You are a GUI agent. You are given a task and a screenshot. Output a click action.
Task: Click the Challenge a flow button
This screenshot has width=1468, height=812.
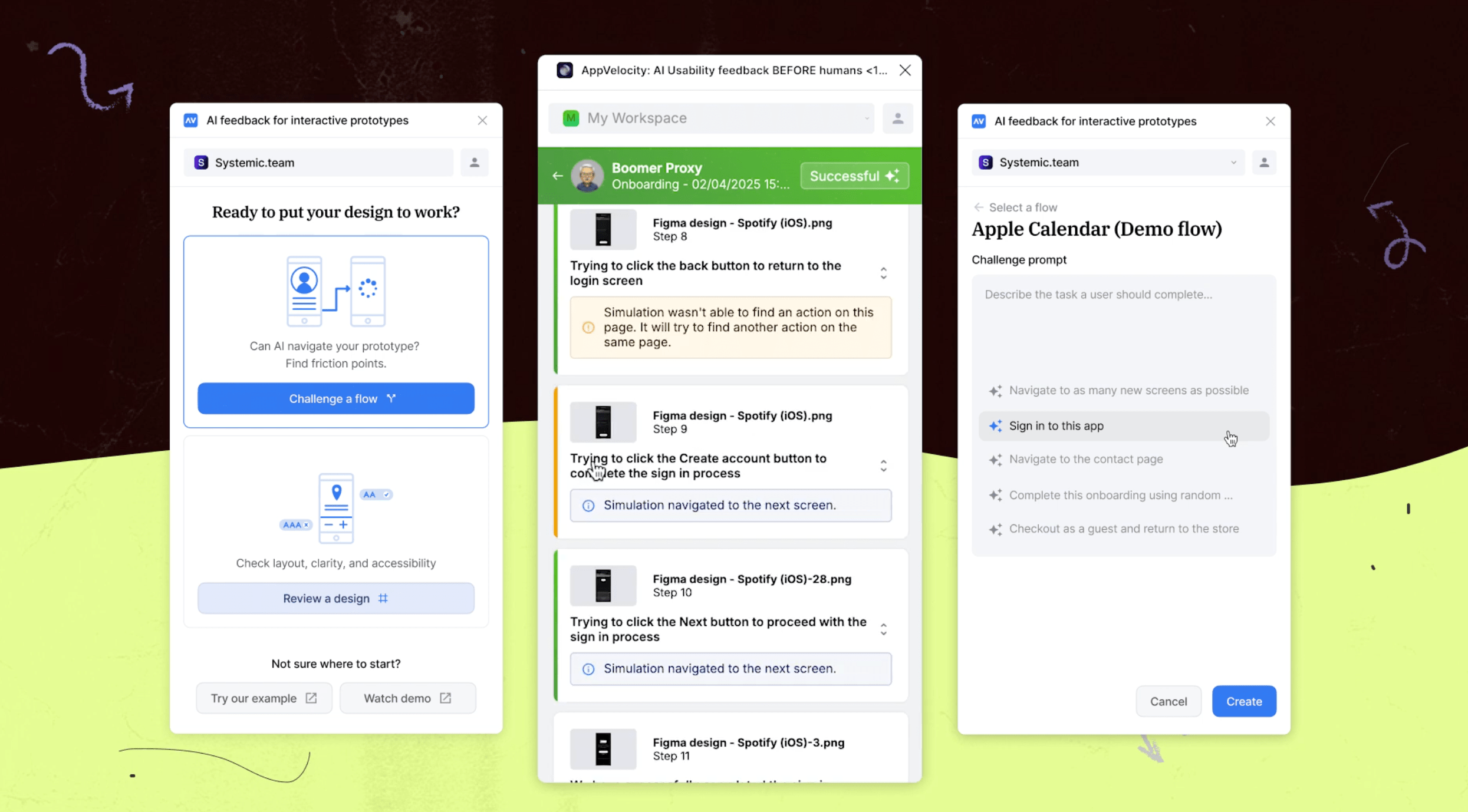(335, 399)
